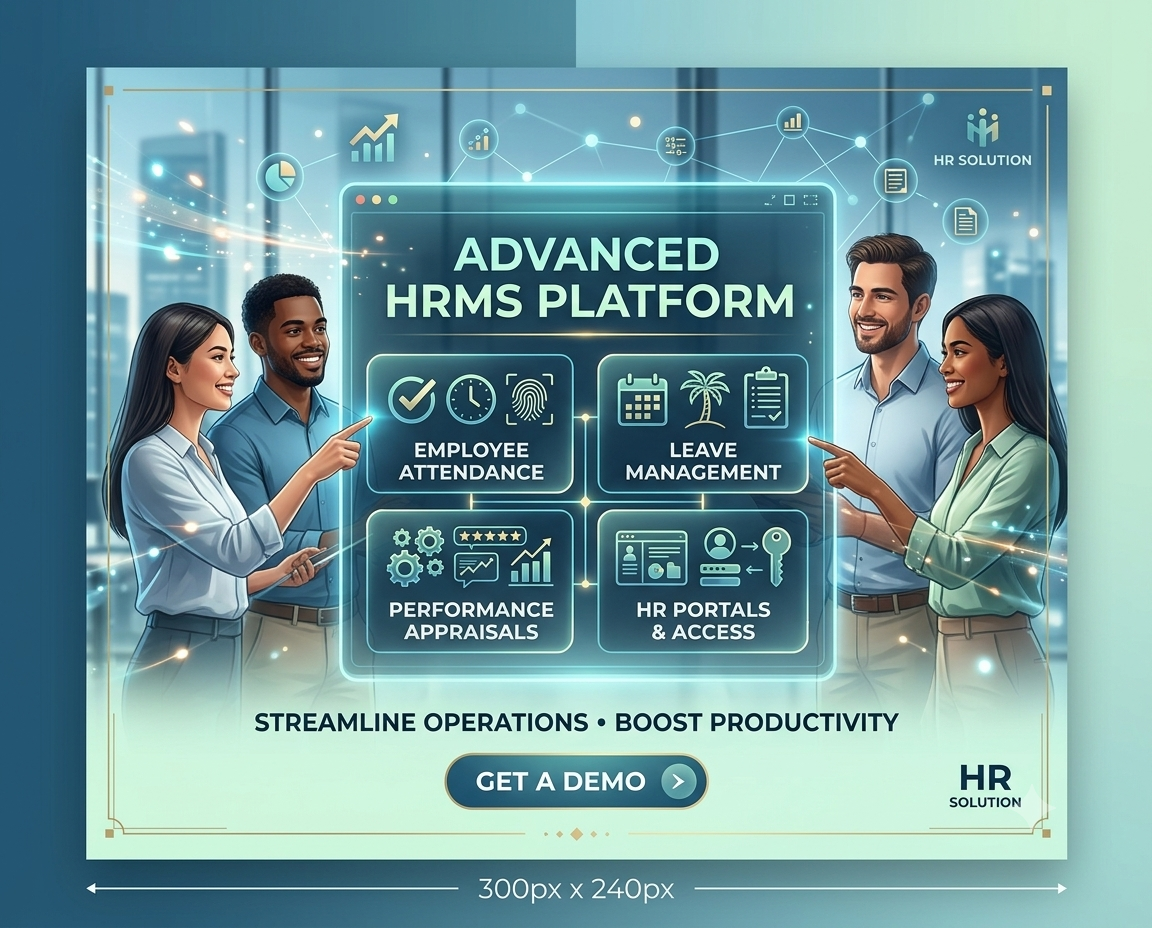Click the green window dot
This screenshot has height=928, width=1152.
point(392,199)
